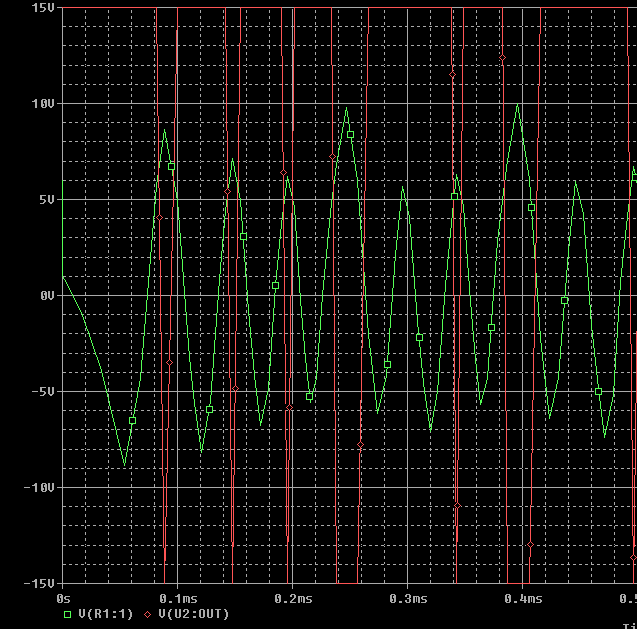Click the 10V label on the Y axis

[42, 103]
